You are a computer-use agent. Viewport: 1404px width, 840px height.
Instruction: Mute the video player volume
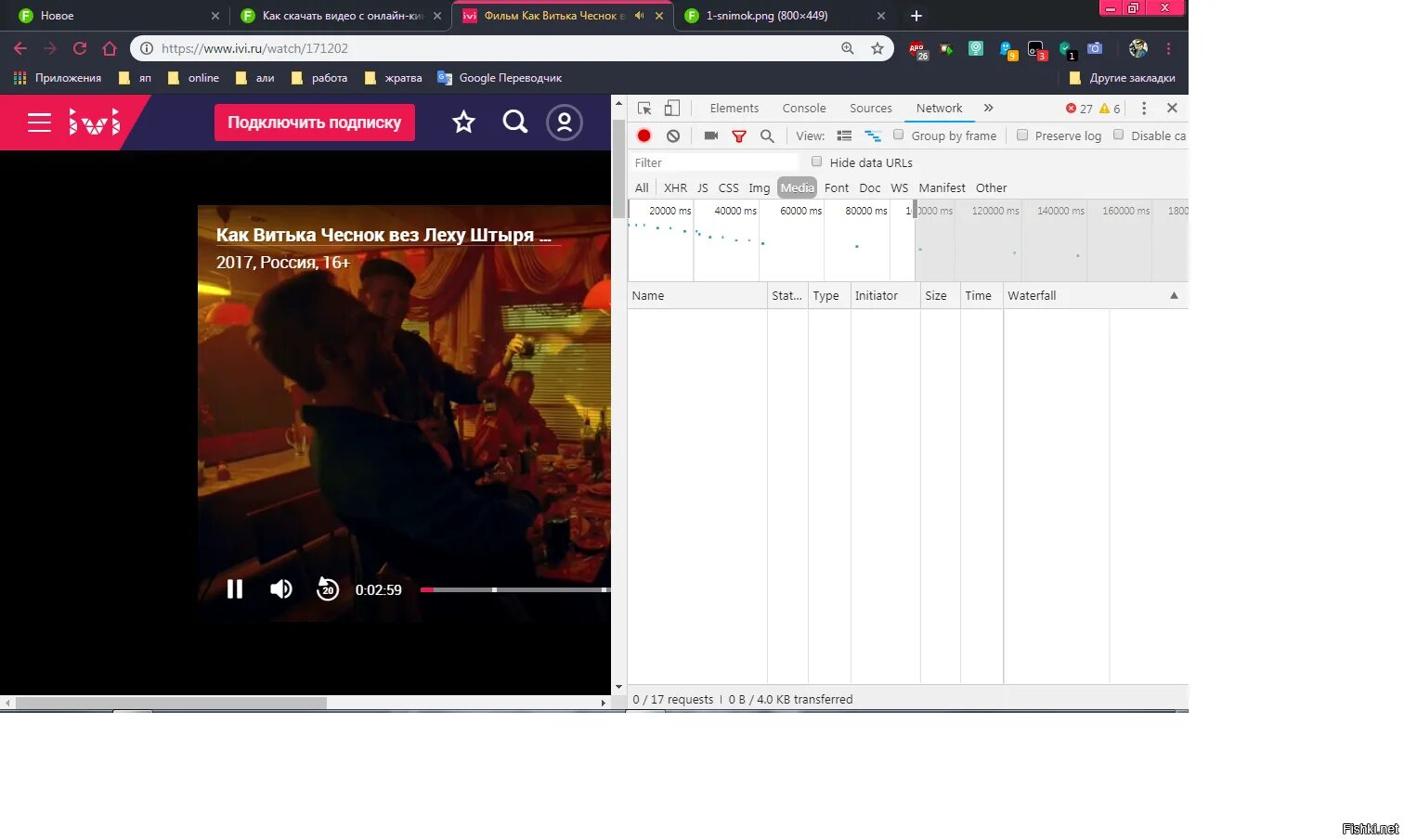click(281, 589)
